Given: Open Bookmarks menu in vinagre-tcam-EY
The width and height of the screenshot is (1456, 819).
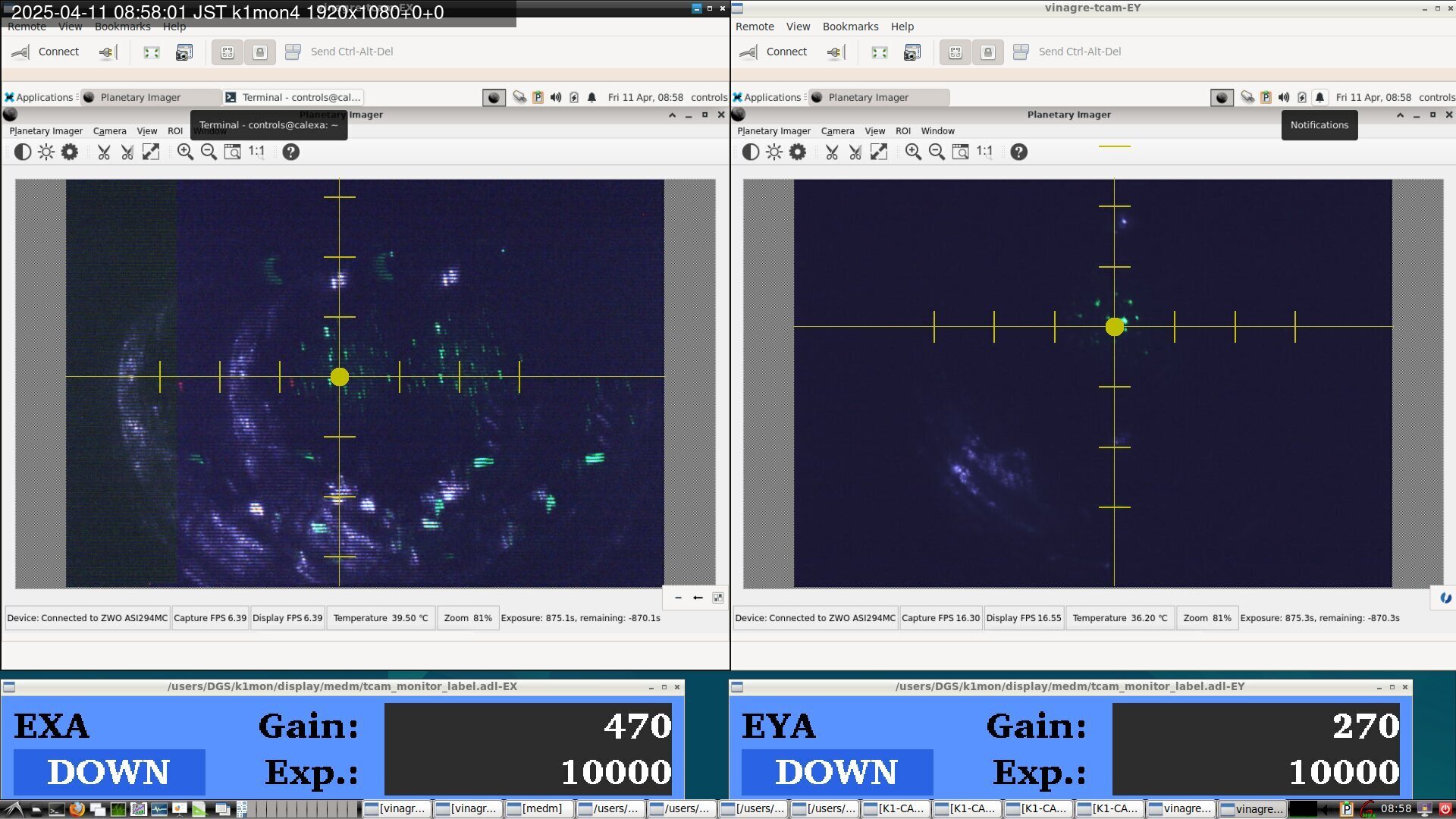Looking at the screenshot, I should [x=850, y=27].
